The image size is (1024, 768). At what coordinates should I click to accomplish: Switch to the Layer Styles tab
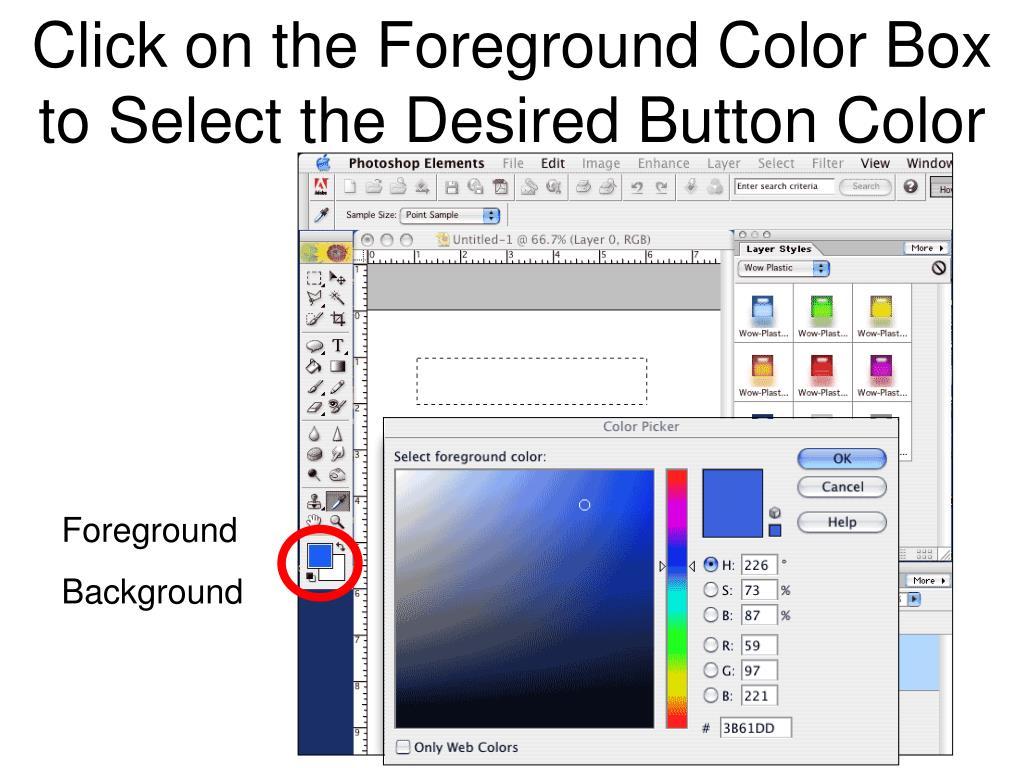(x=778, y=249)
